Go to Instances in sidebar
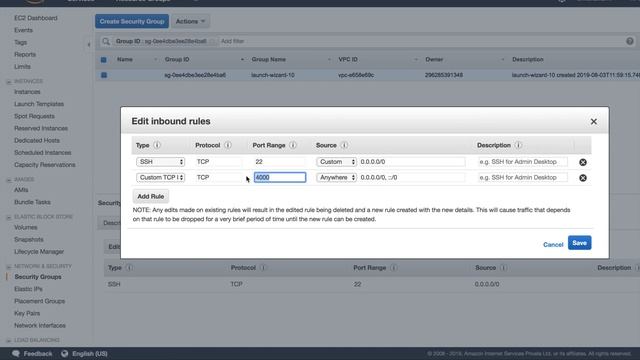 tap(27, 92)
